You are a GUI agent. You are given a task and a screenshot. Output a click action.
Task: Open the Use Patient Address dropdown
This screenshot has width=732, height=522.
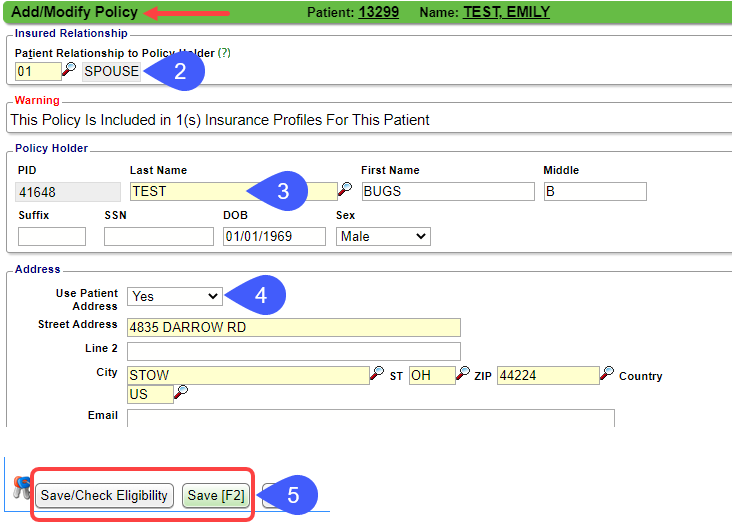(173, 297)
